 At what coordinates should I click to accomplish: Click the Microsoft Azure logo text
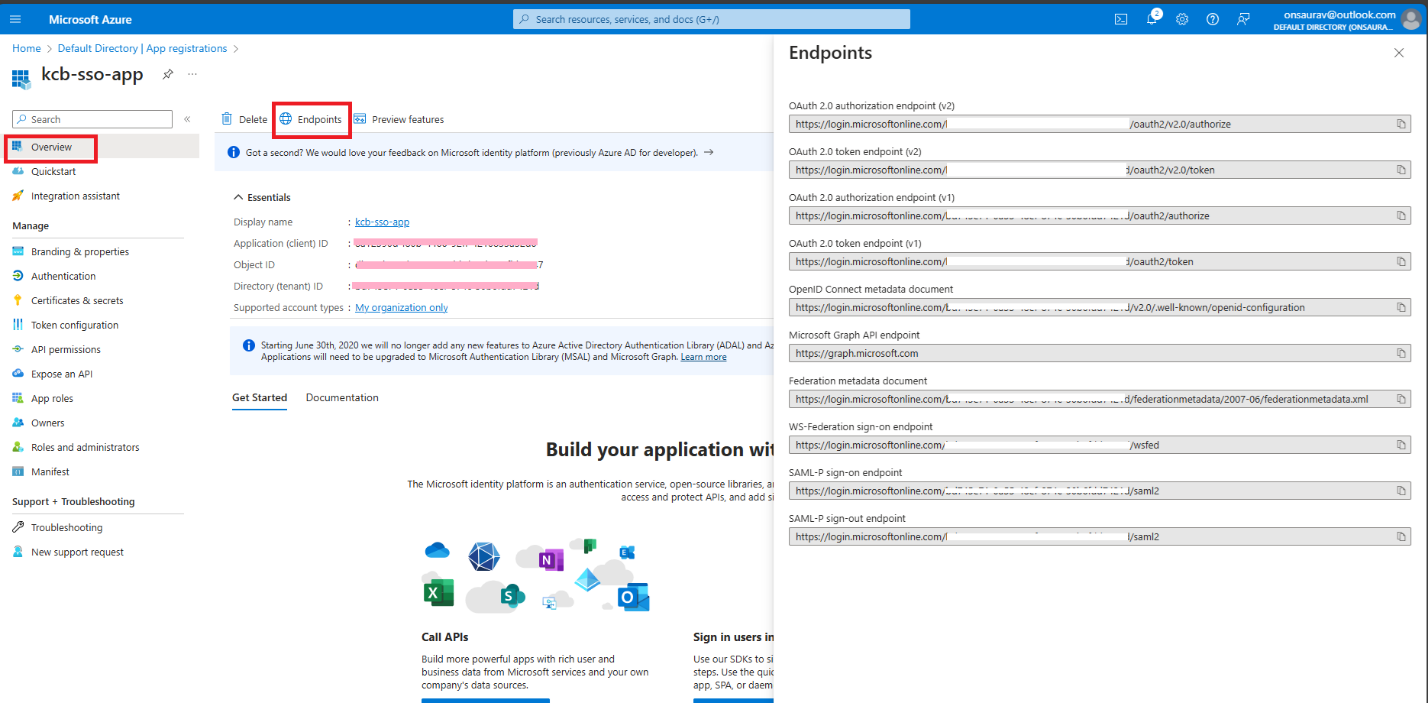(x=90, y=19)
